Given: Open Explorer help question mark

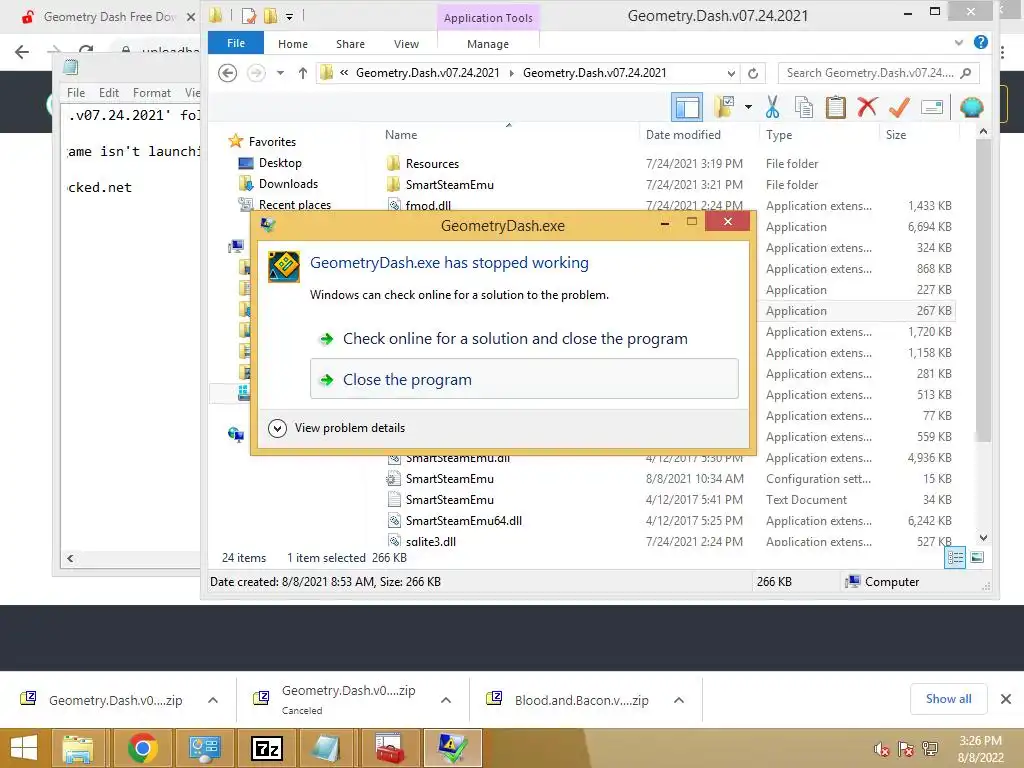Looking at the screenshot, I should coord(980,42).
